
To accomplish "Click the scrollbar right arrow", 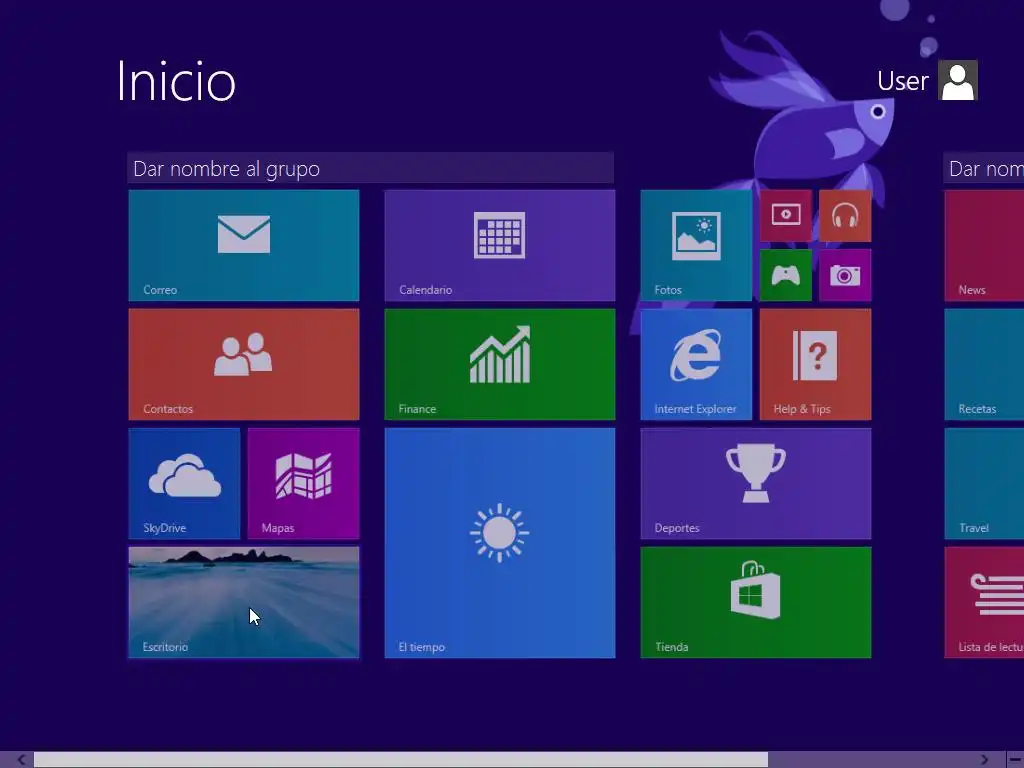I will pyautogui.click(x=984, y=760).
